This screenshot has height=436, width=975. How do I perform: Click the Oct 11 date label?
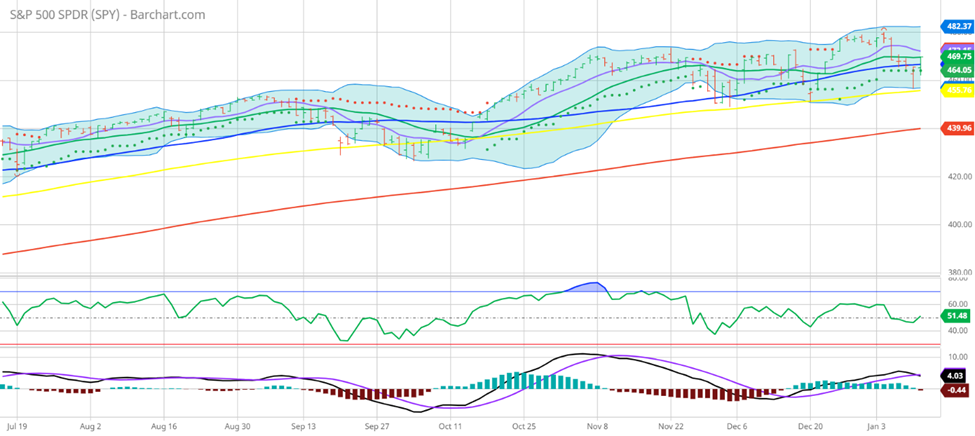[451, 428]
